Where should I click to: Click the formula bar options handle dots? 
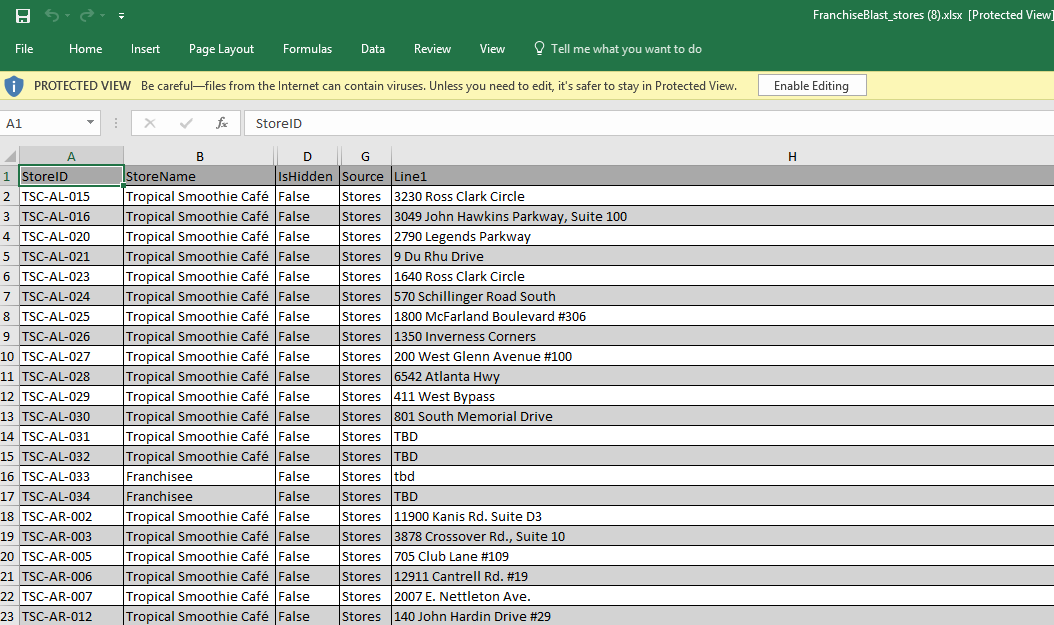[x=116, y=123]
